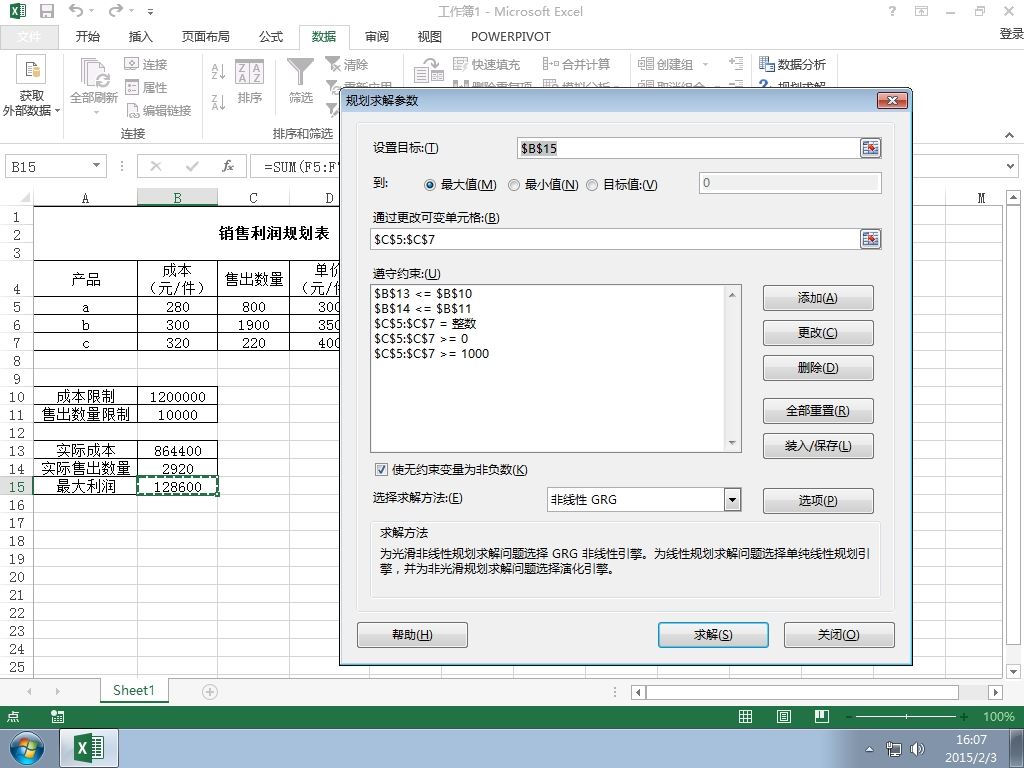Click the new sheet plus button

210,691
